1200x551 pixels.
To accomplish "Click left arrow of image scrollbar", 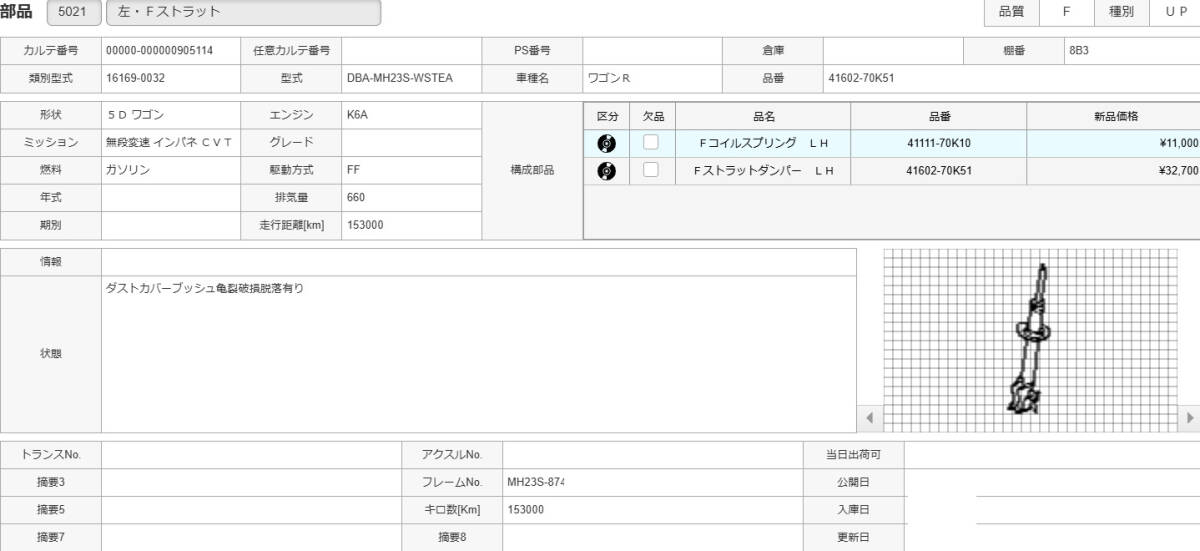I will [x=868, y=417].
